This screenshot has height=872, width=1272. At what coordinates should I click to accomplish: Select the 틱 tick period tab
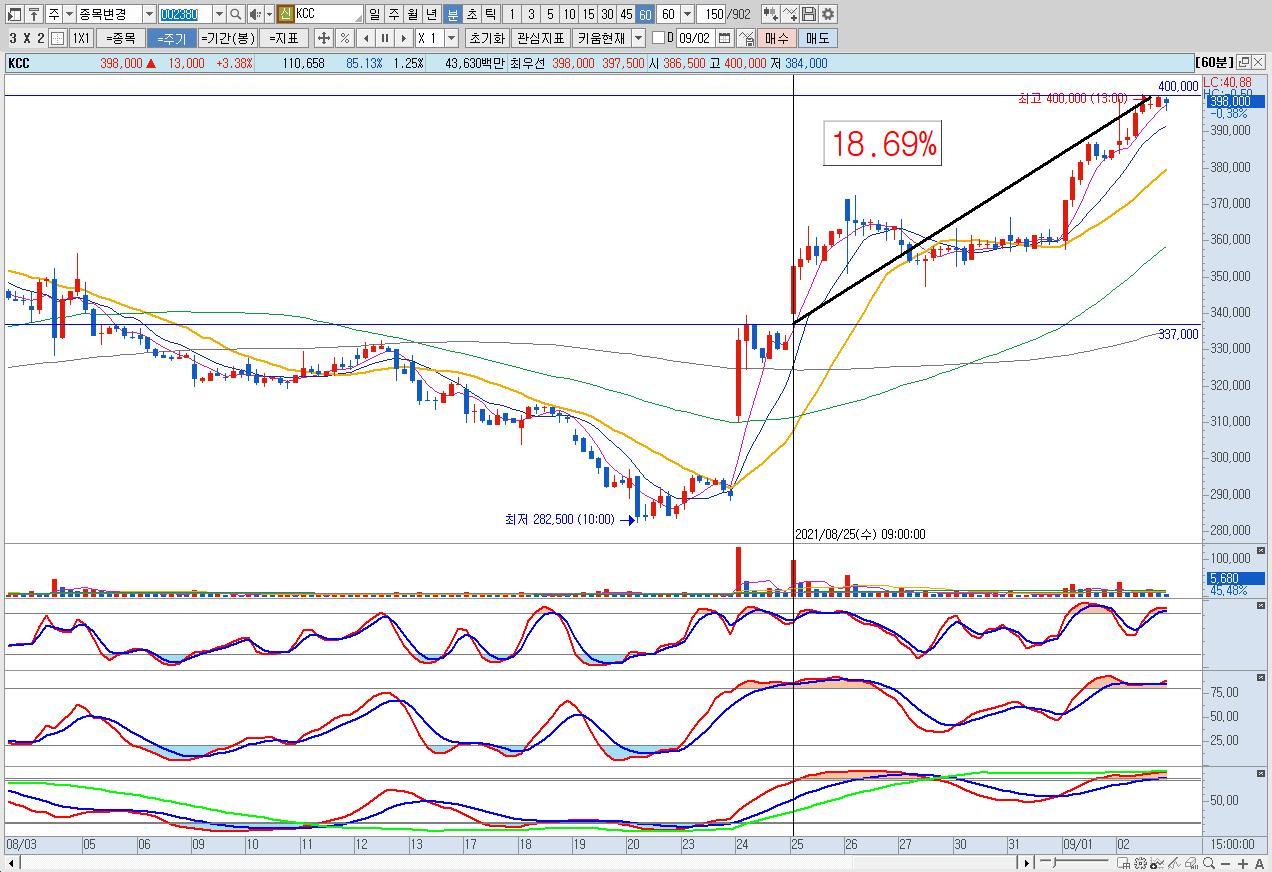(x=489, y=14)
